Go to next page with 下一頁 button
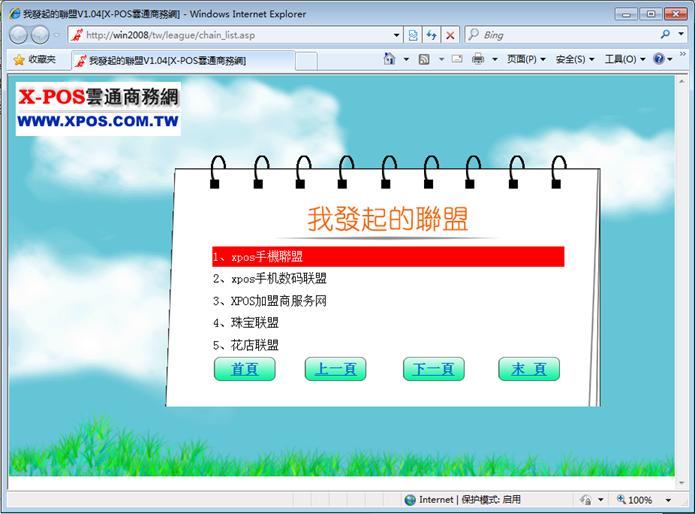This screenshot has height=514, width=695. pos(434,369)
